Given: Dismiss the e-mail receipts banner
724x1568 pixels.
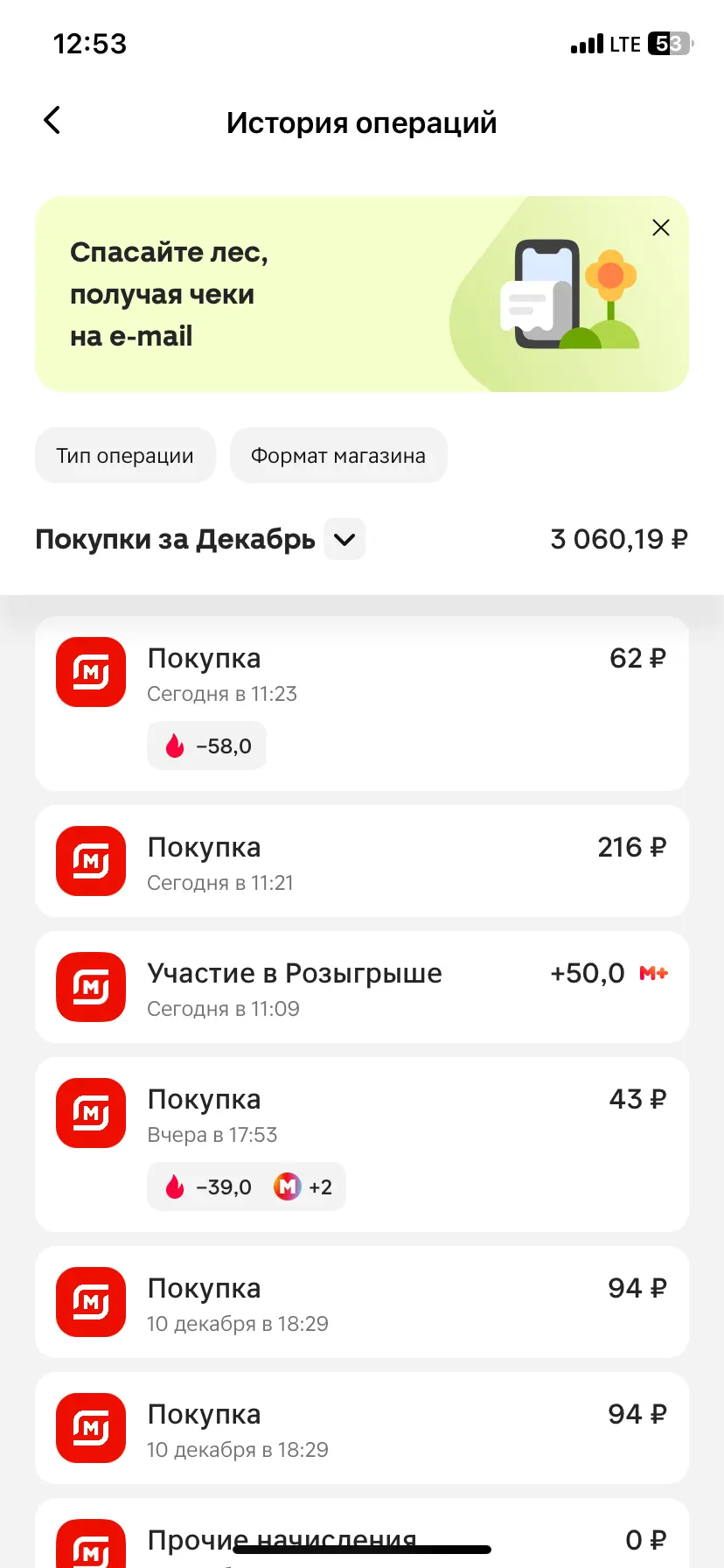Looking at the screenshot, I should coord(661,227).
